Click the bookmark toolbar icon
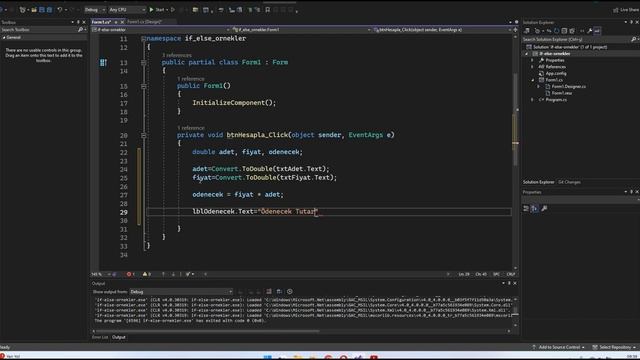Viewport: 640px width, 360px height. click(268, 10)
